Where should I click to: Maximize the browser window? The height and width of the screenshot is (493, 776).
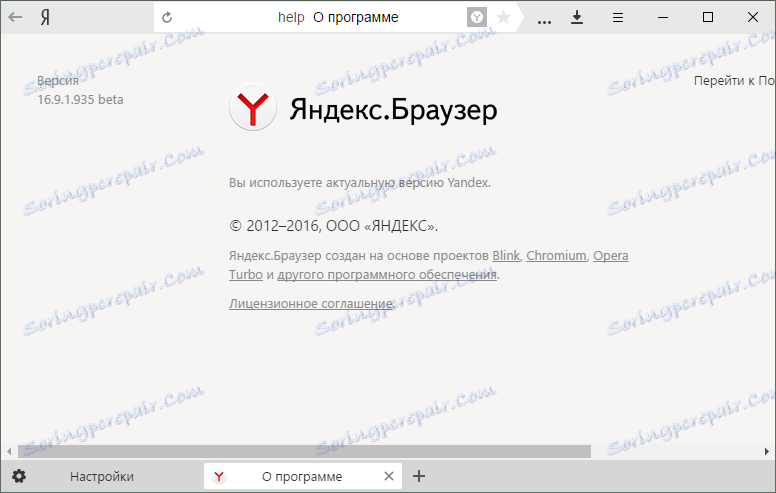(708, 17)
